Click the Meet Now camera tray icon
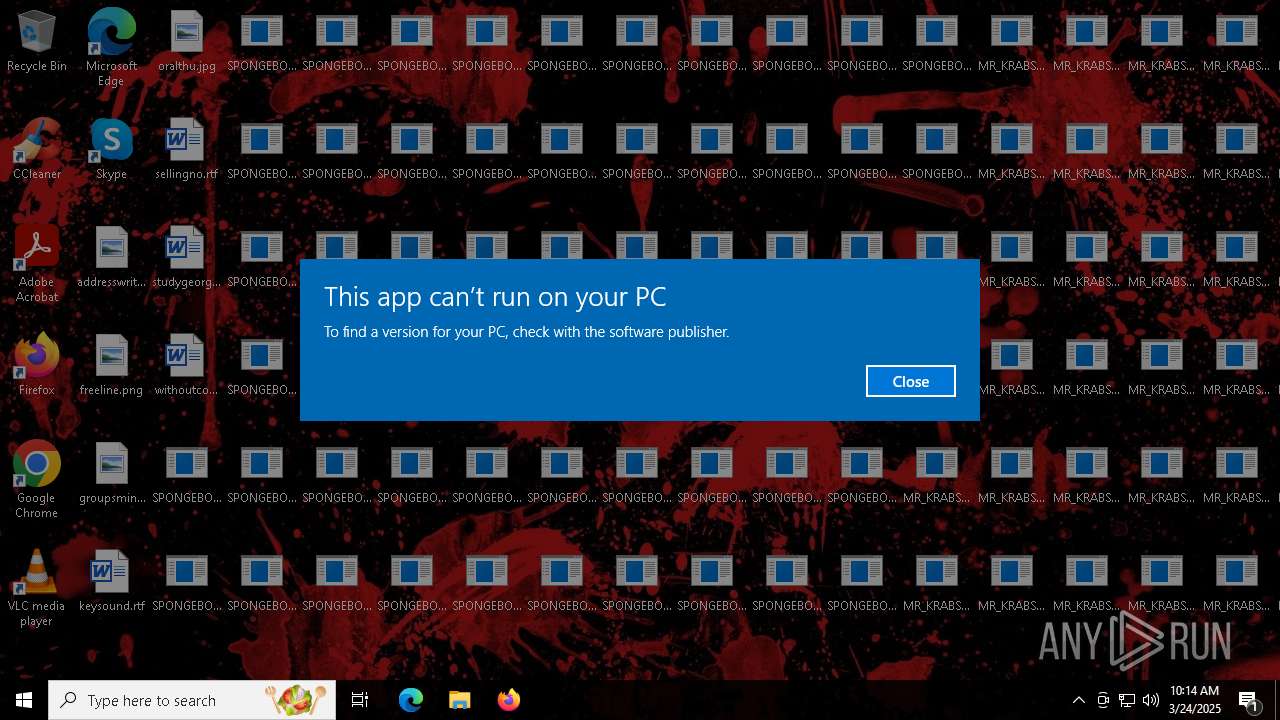The width and height of the screenshot is (1280, 720). click(1103, 700)
